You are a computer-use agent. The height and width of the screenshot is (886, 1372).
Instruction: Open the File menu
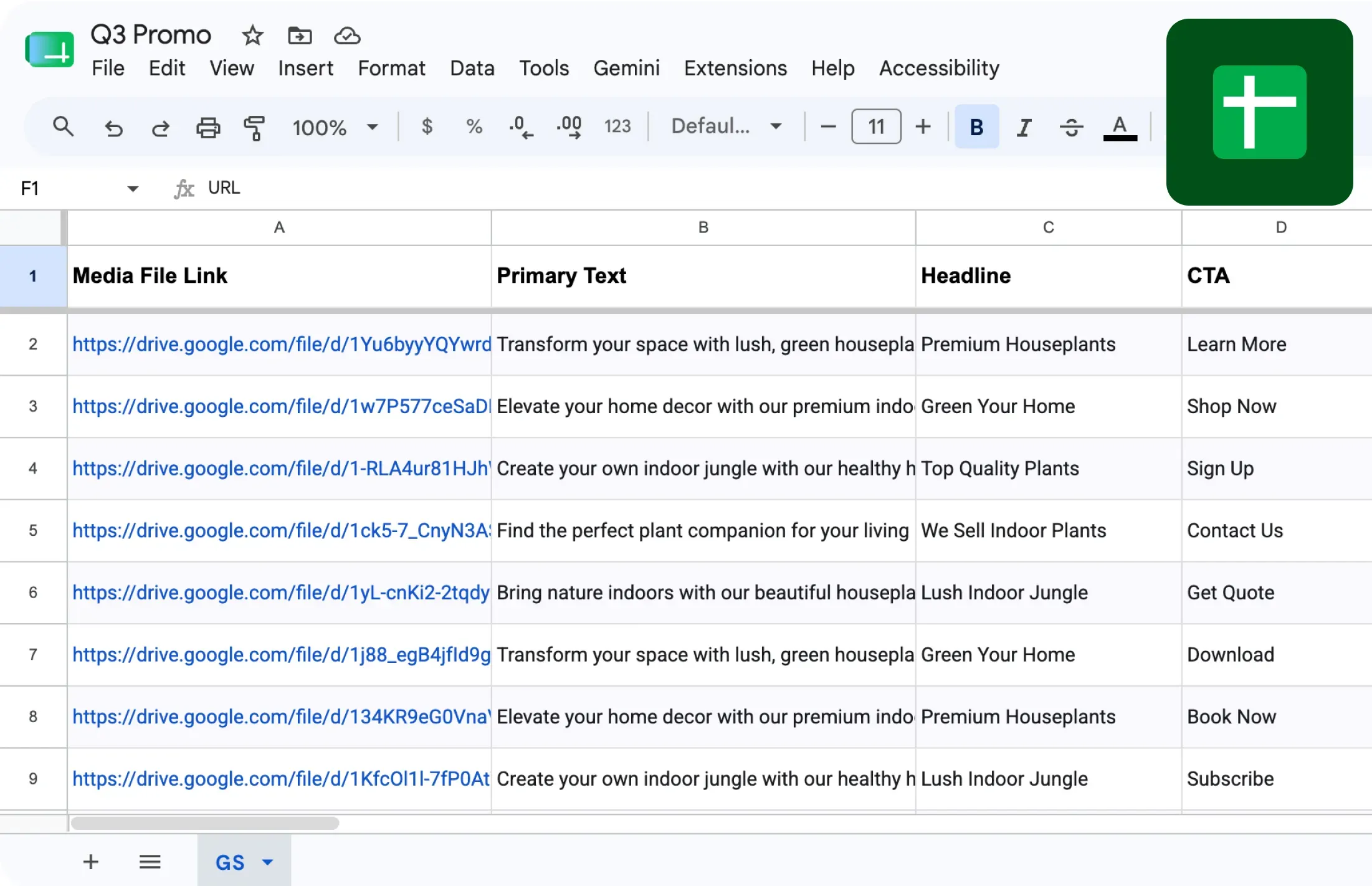(x=108, y=68)
